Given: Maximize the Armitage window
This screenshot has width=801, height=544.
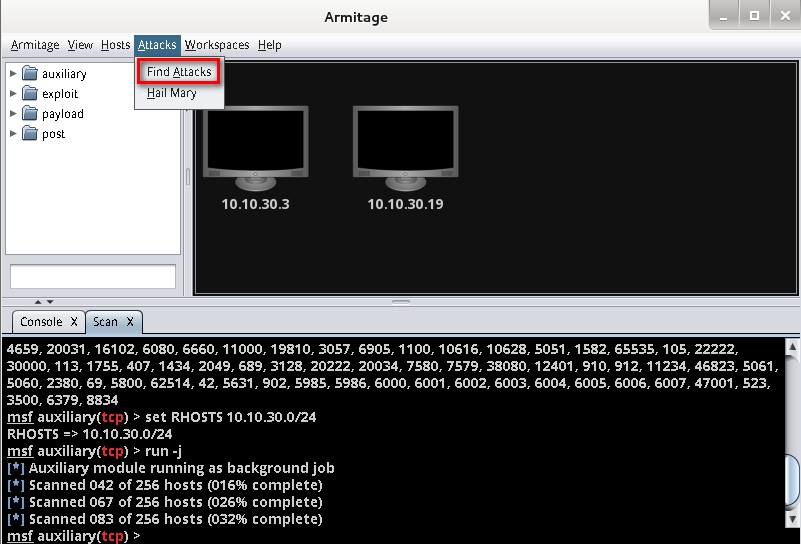Looking at the screenshot, I should 755,15.
